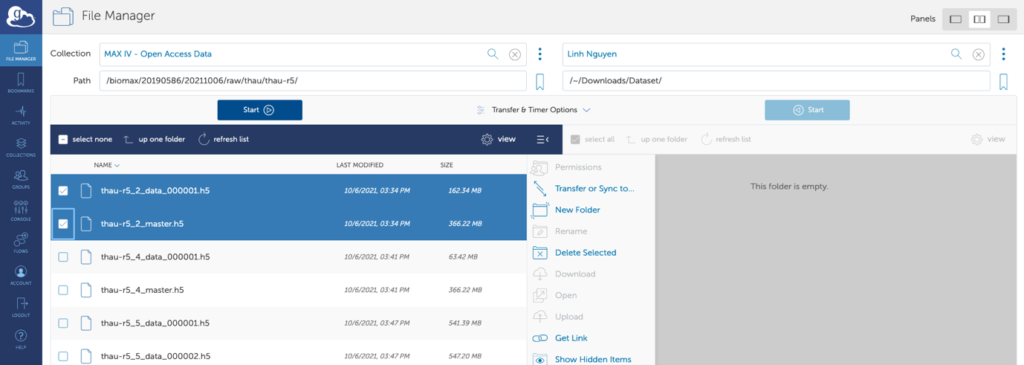Screen dimensions: 1024x365
Task: Start transfer from left panel
Action: coord(259,110)
